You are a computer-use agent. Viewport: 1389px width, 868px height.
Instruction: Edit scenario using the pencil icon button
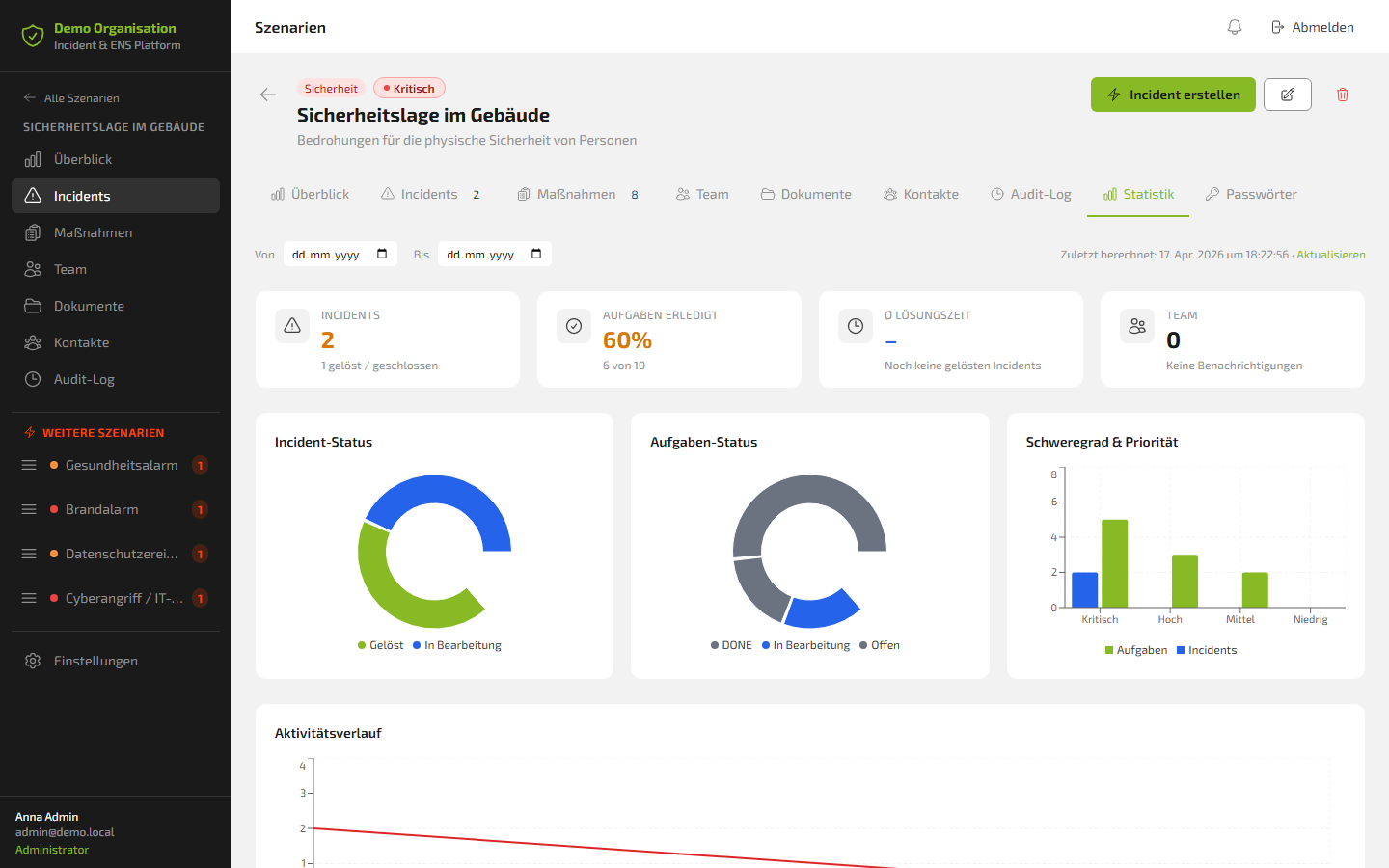(x=1288, y=95)
